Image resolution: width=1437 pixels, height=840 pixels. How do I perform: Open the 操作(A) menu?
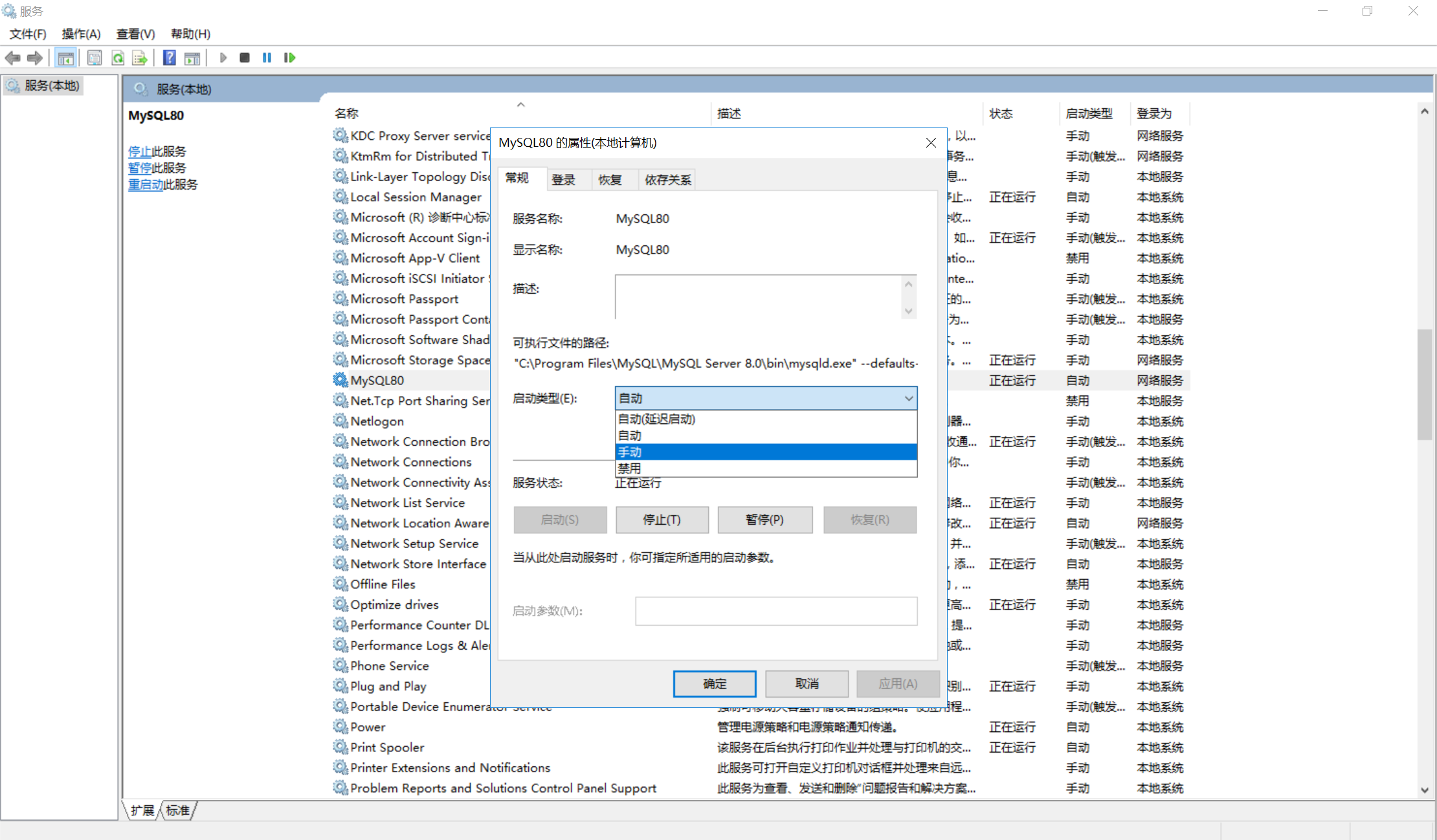(81, 34)
